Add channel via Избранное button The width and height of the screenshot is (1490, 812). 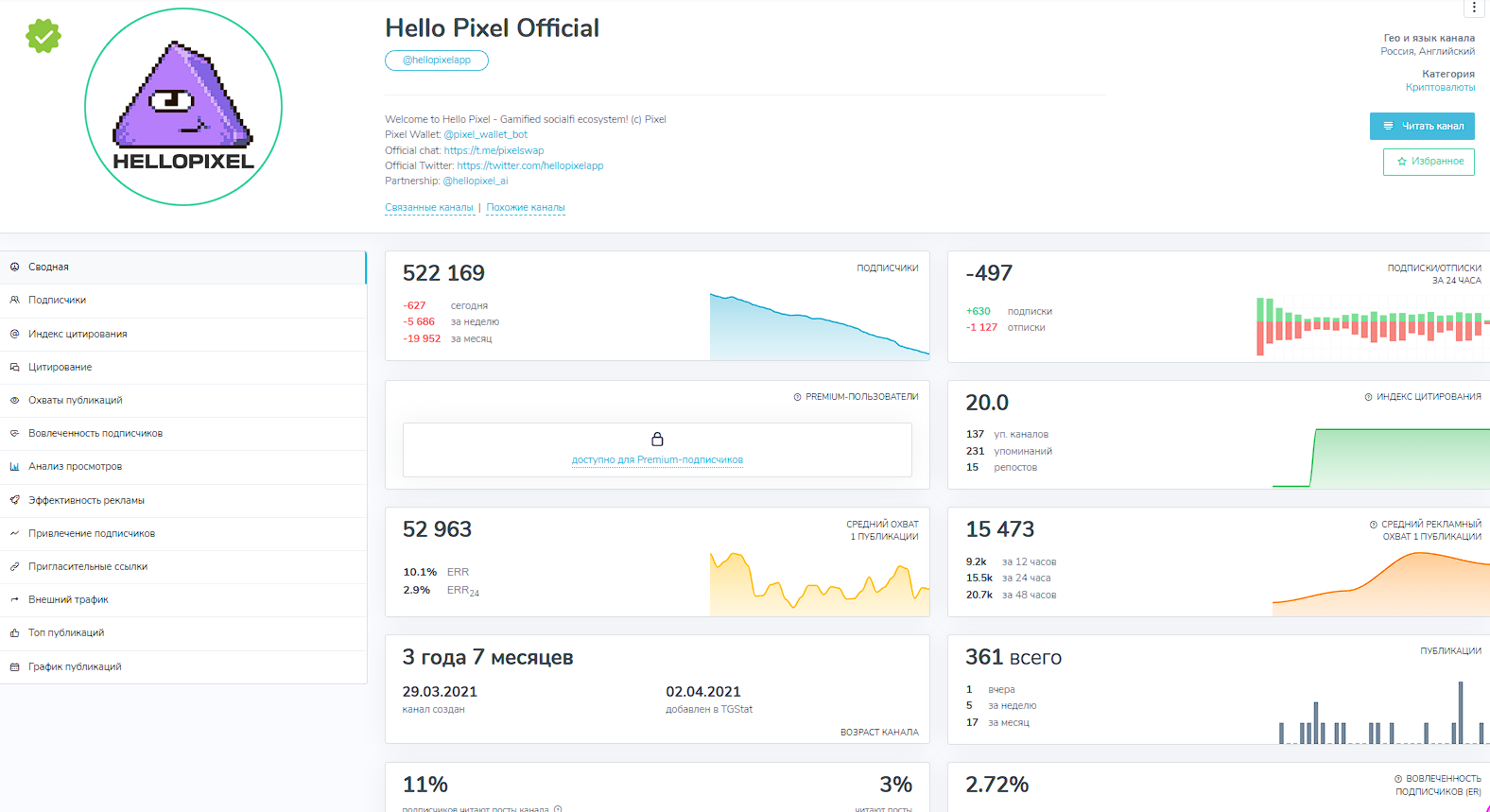click(x=1429, y=162)
